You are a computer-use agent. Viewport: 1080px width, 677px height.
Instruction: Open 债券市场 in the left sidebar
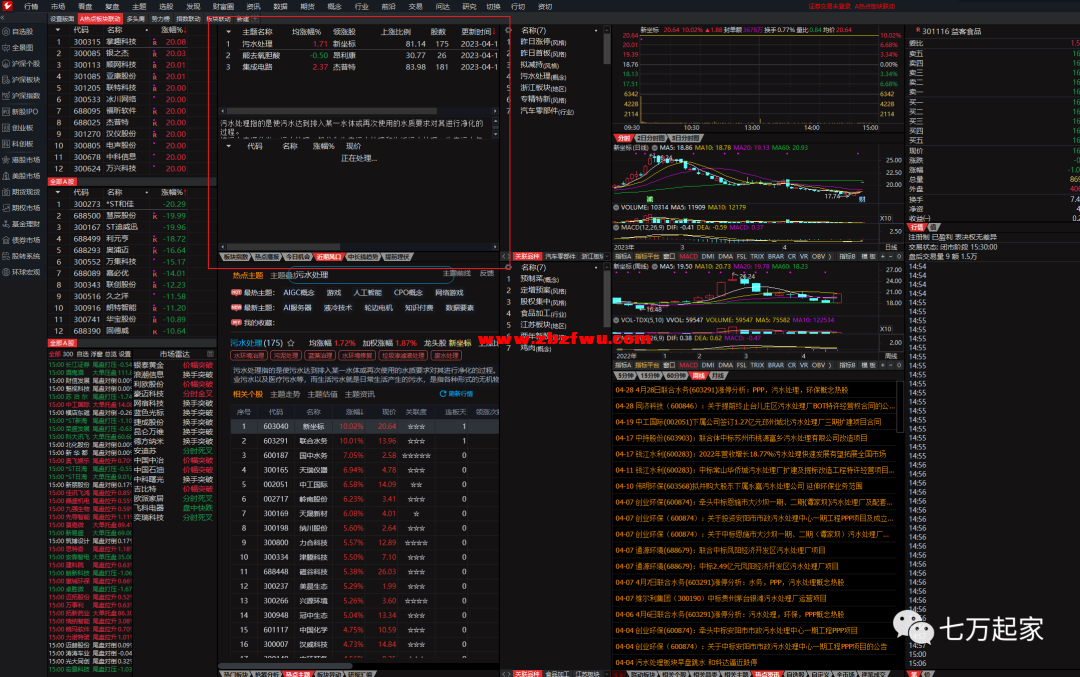21,240
